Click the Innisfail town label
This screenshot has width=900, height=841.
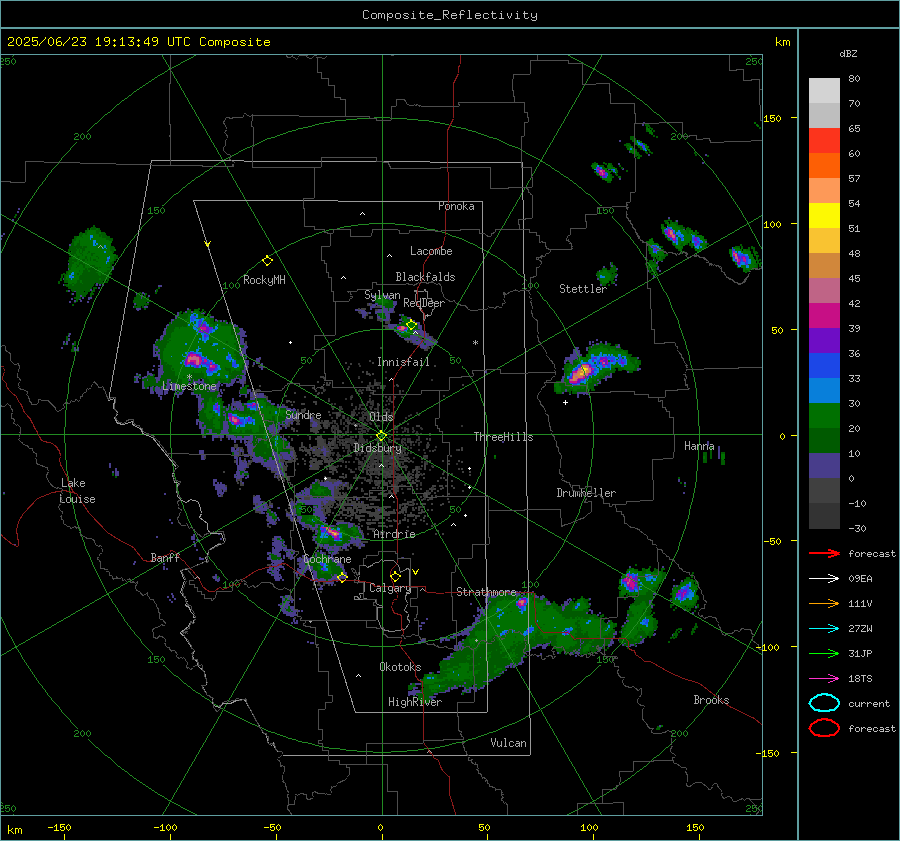(403, 362)
